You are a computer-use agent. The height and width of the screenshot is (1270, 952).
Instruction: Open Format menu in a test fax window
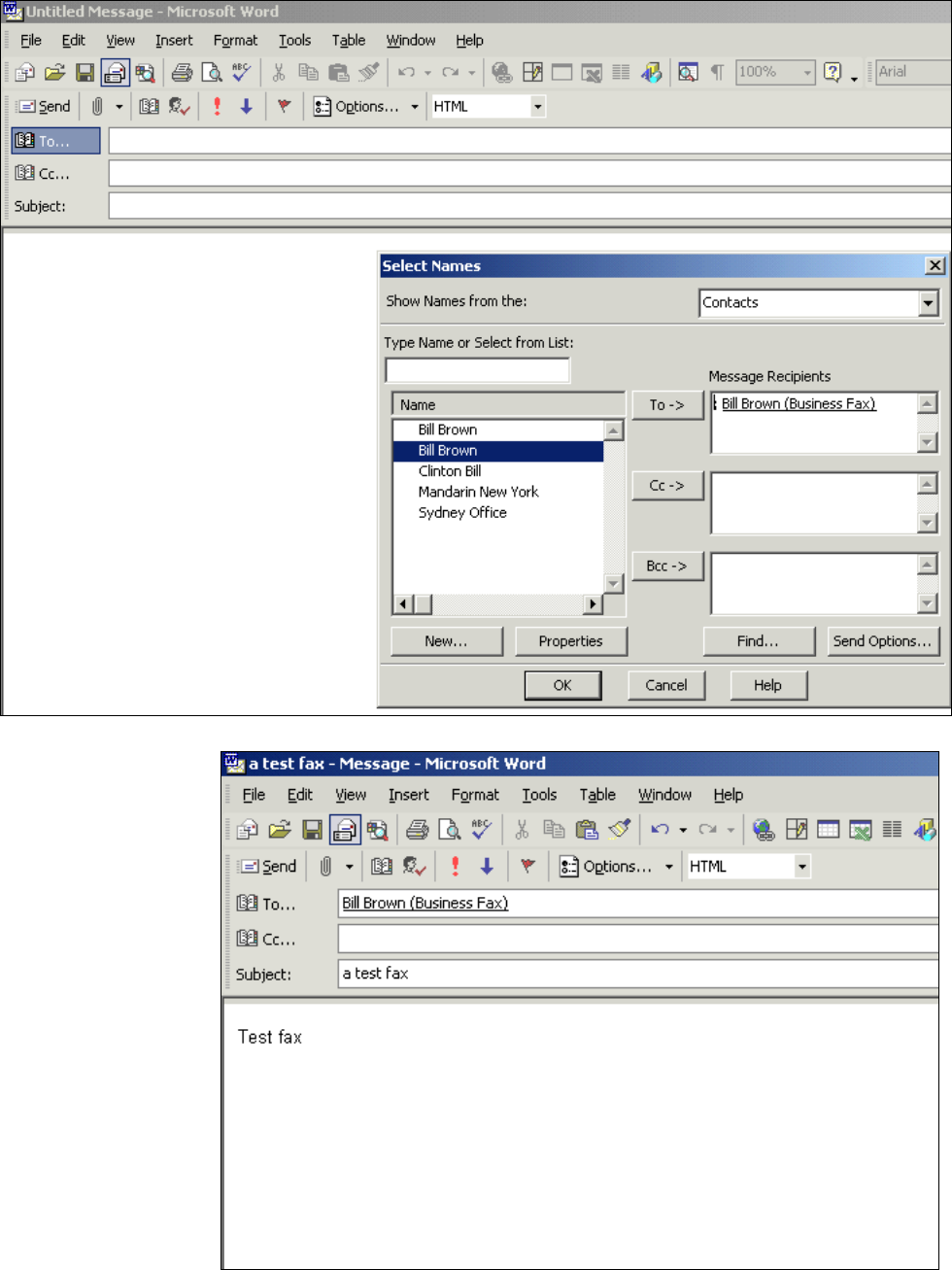click(x=475, y=795)
